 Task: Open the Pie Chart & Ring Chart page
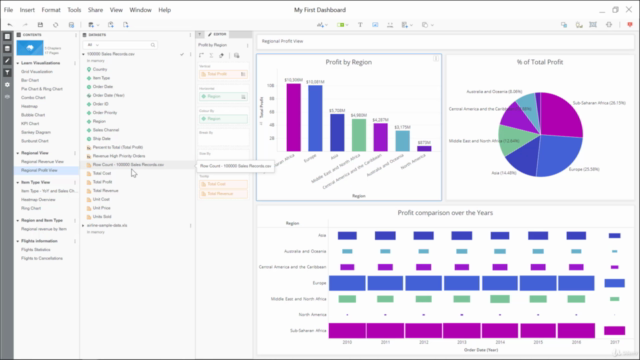pyautogui.click(x=42, y=89)
